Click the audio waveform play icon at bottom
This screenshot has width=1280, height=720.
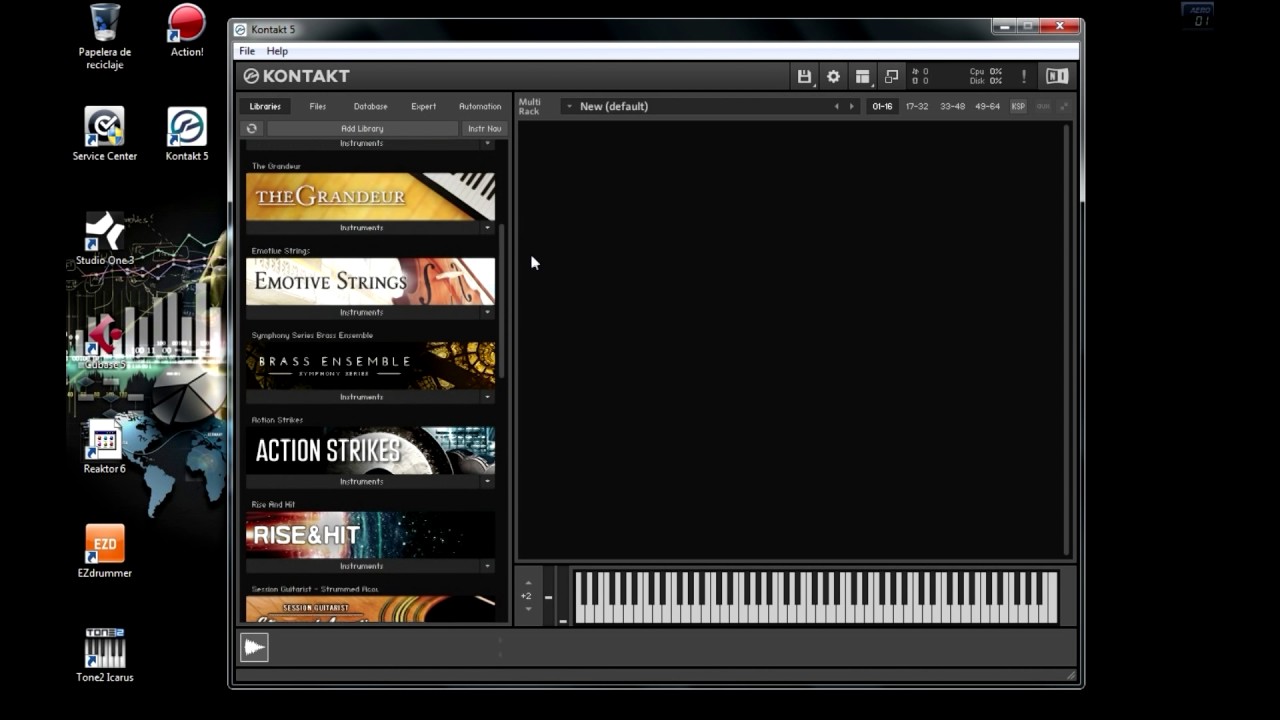pos(254,647)
